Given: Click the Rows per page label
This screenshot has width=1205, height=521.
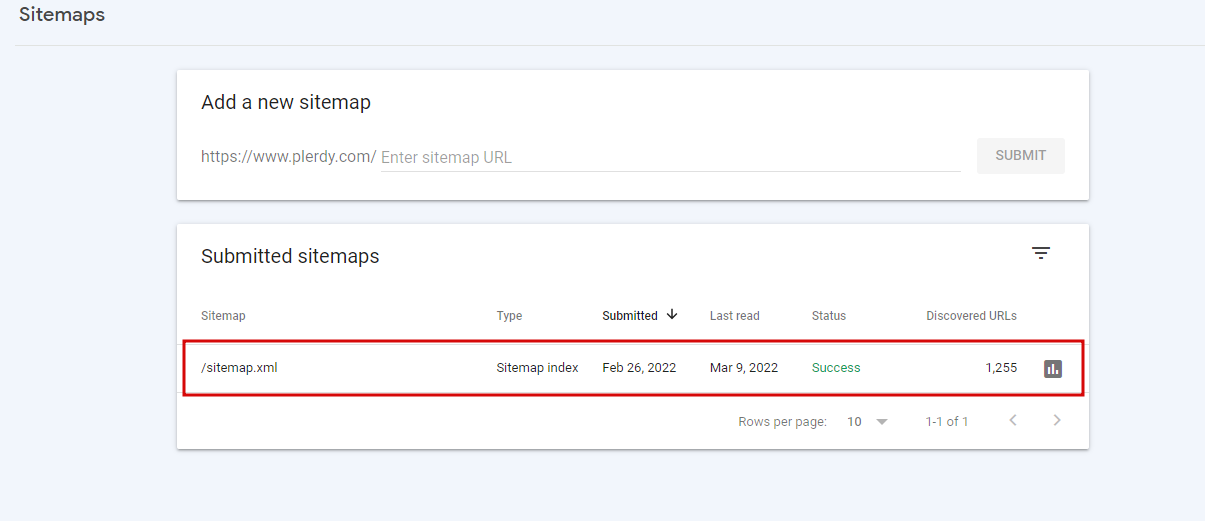Looking at the screenshot, I should click(783, 422).
